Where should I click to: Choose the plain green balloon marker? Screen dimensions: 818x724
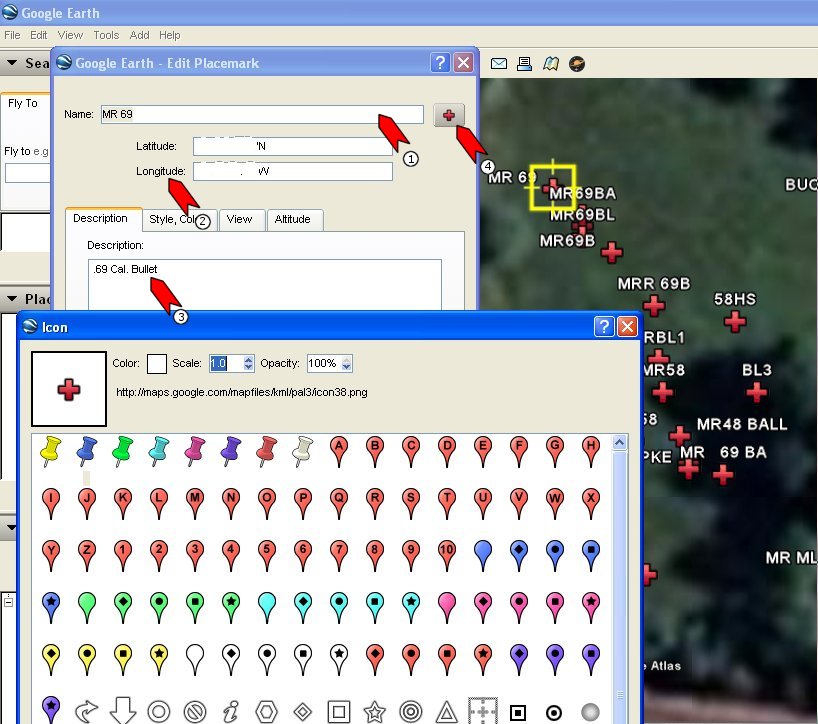pos(87,608)
